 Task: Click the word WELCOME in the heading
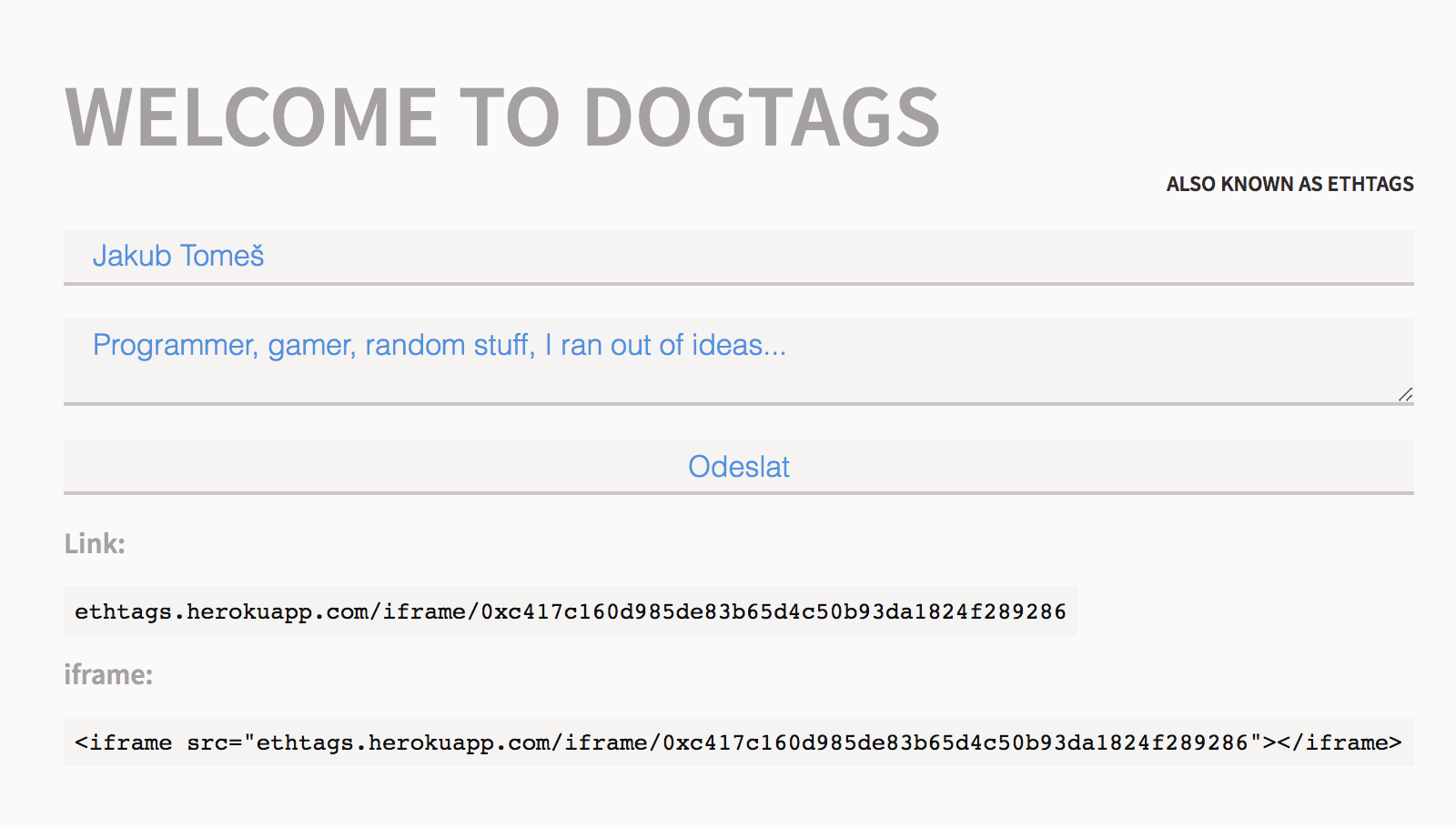[x=251, y=117]
